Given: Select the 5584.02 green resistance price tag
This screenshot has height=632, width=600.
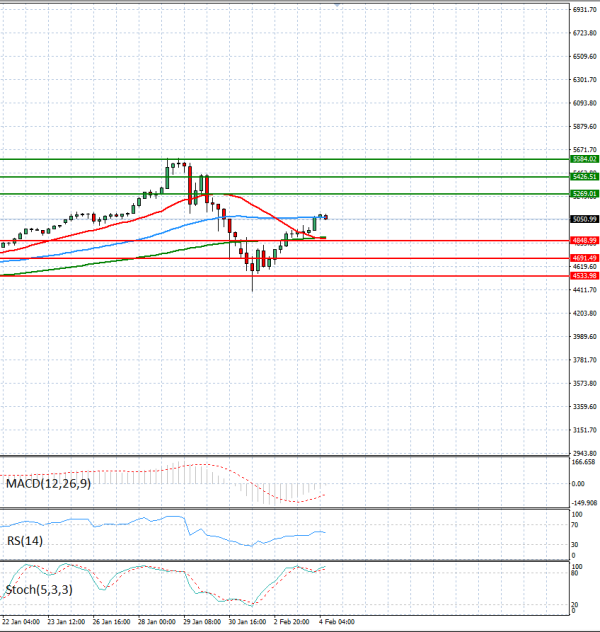Looking at the screenshot, I should pos(584,159).
